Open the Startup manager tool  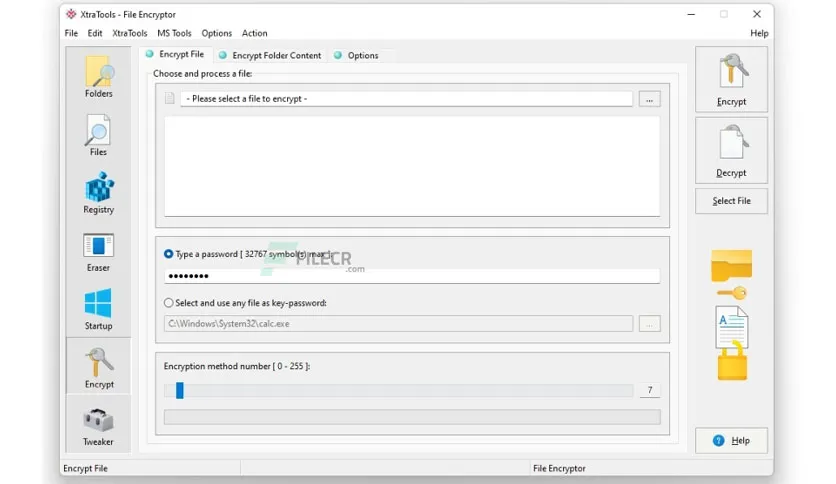pos(99,309)
